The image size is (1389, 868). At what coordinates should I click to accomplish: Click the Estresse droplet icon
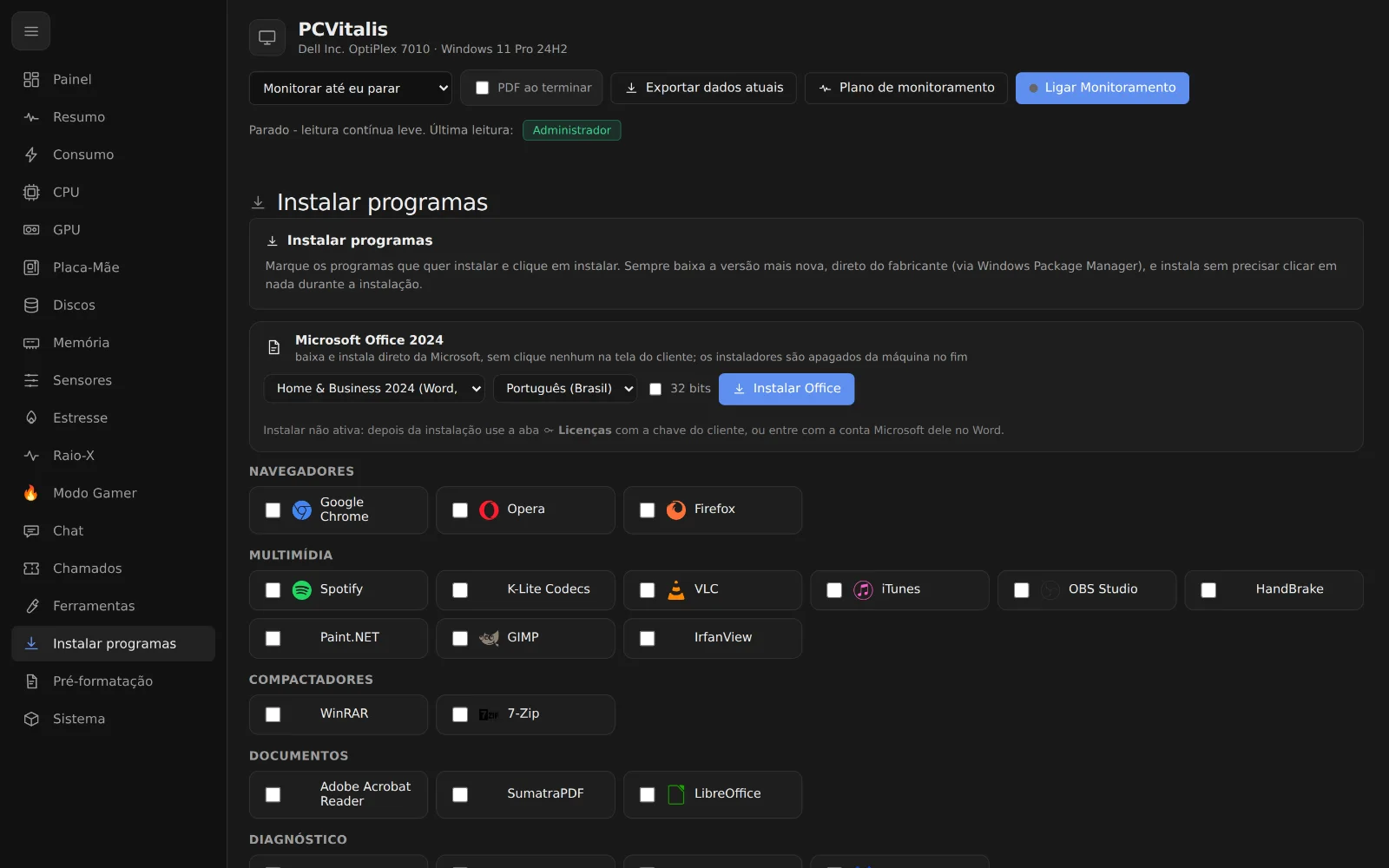31,418
